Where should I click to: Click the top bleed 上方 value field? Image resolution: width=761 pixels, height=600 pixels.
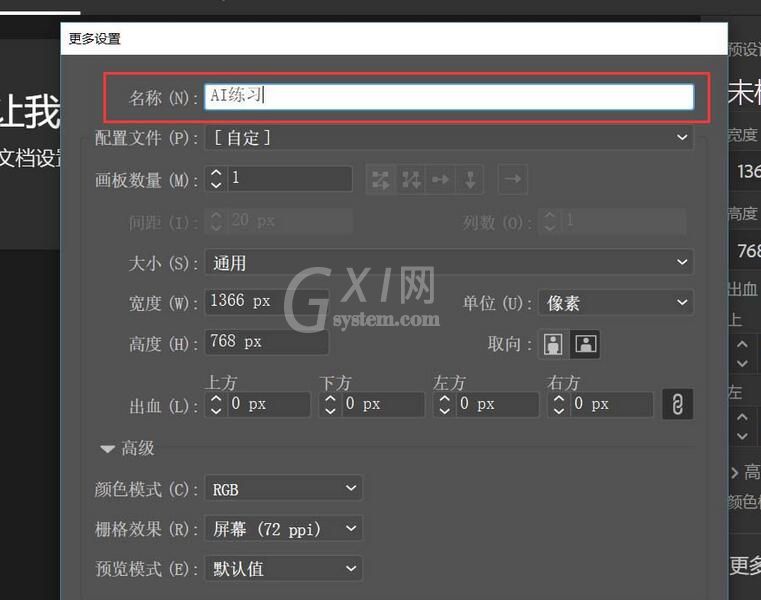click(x=268, y=404)
